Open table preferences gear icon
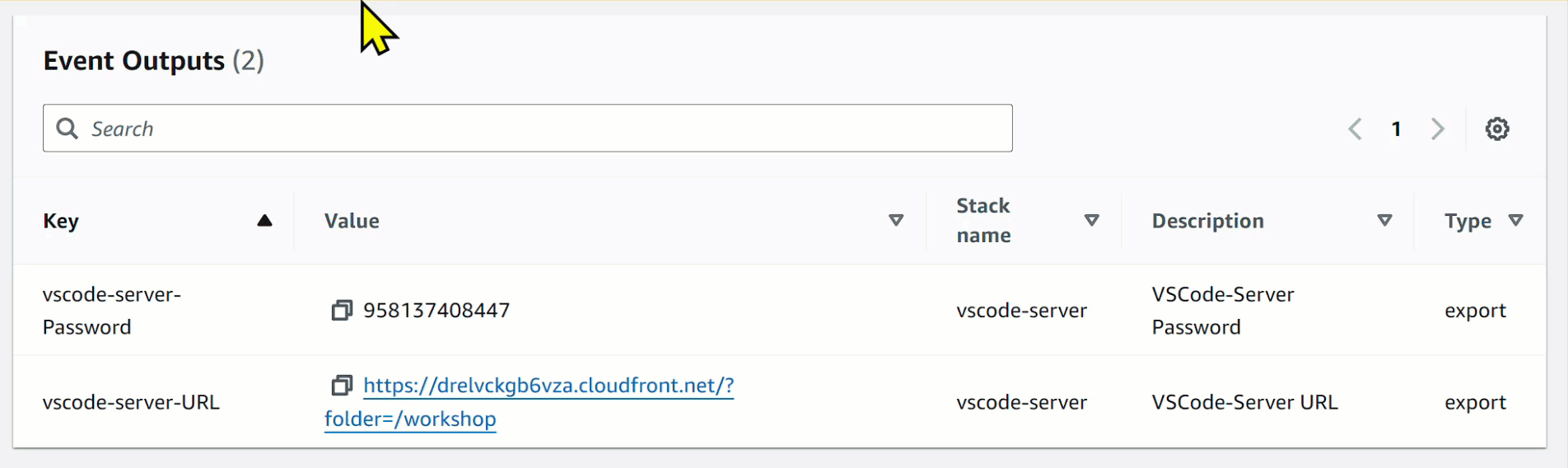The image size is (1568, 468). [x=1497, y=129]
